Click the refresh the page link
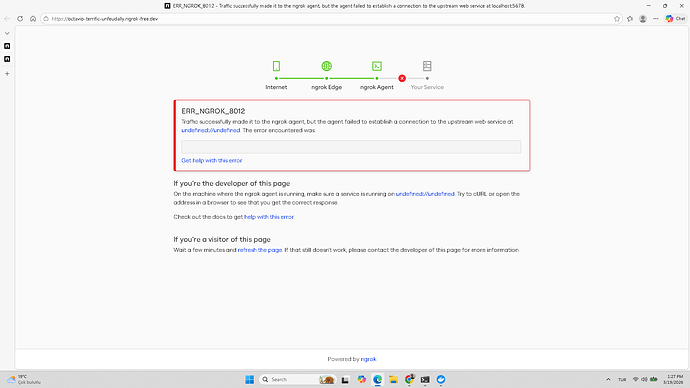This screenshot has width=690, height=388. (260, 250)
